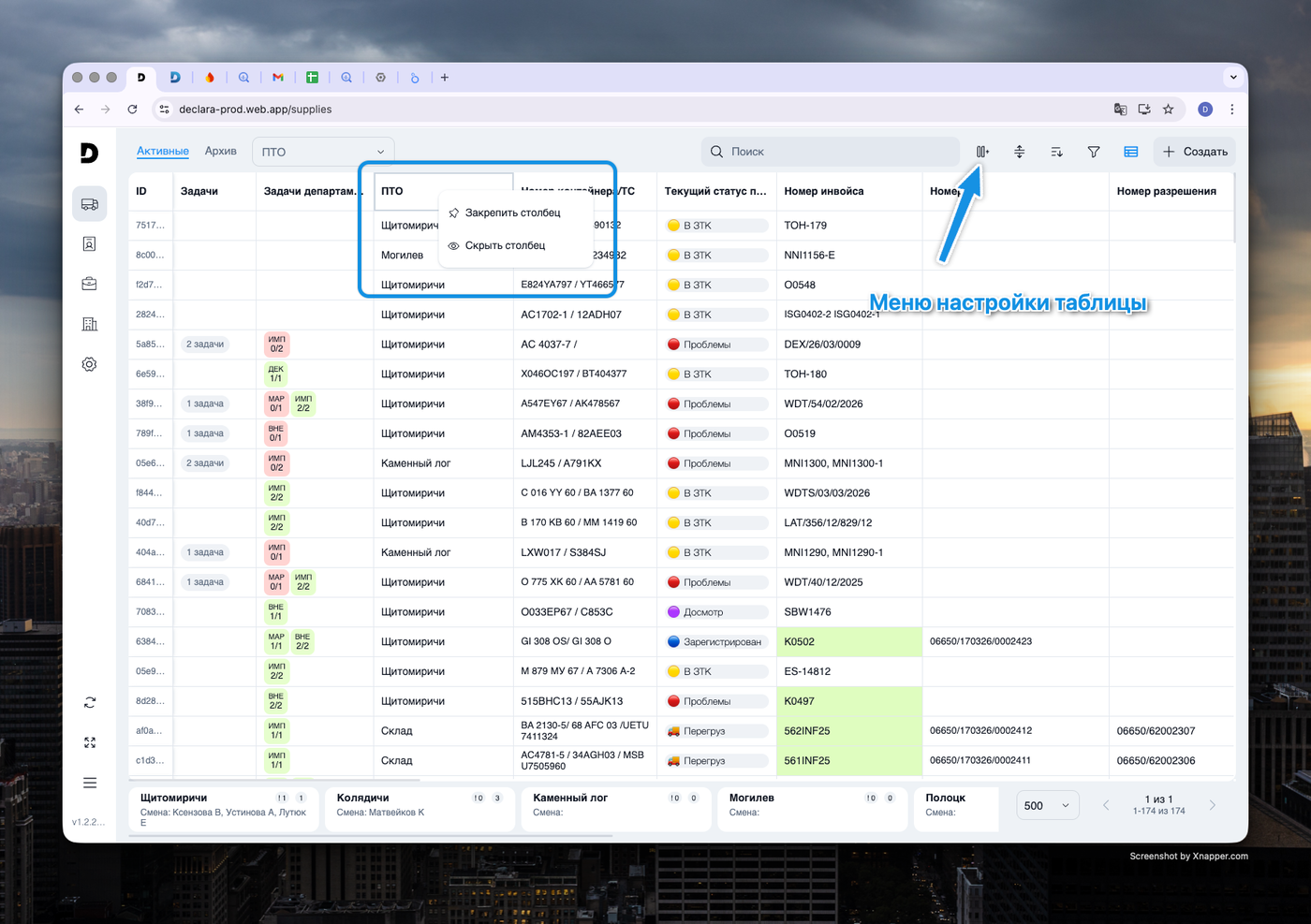Click the Текущий статус column header
The height and width of the screenshot is (924, 1311).
pos(715,191)
